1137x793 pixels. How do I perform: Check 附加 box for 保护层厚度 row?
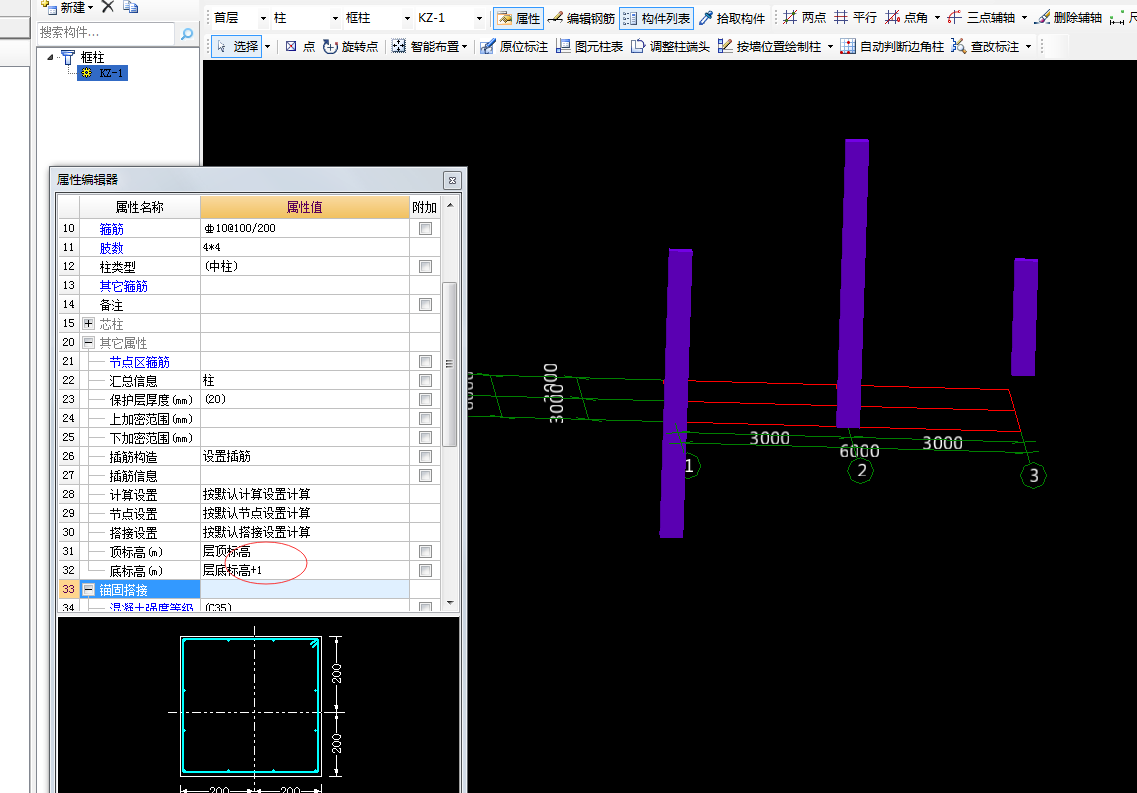click(426, 399)
